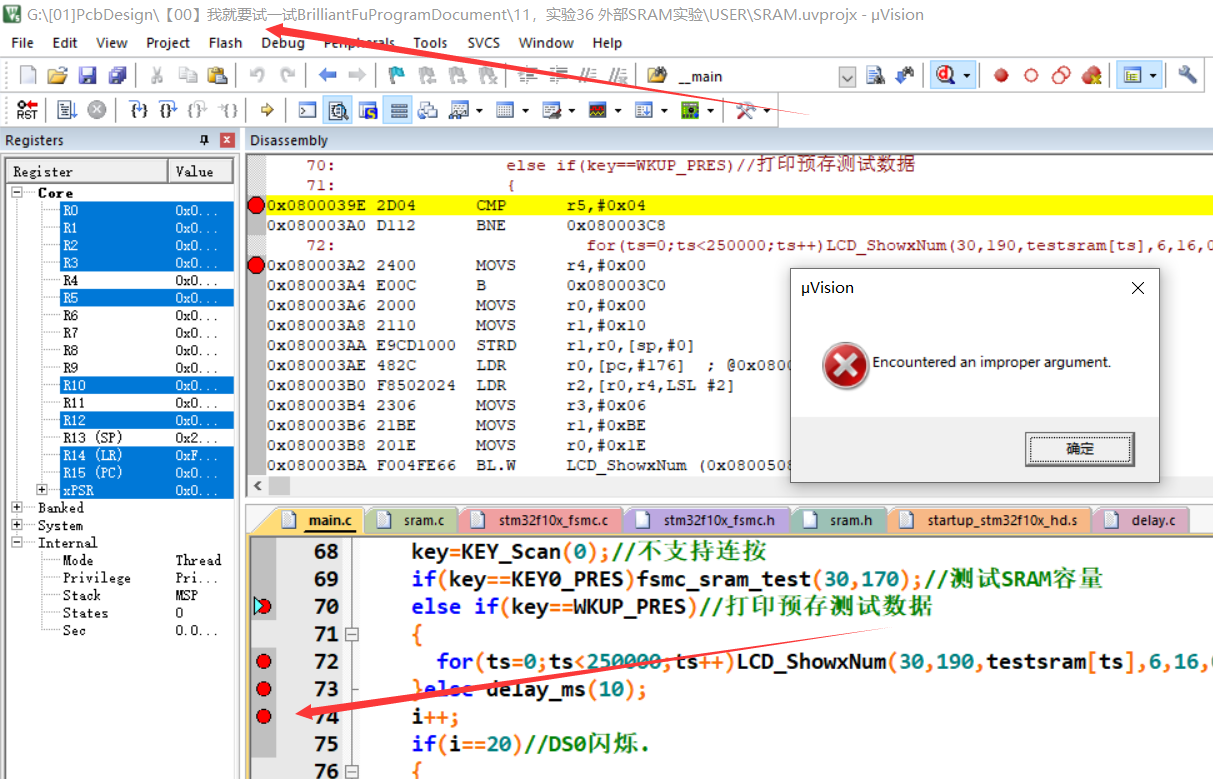Open the Memory Window icon

pyautogui.click(x=505, y=110)
